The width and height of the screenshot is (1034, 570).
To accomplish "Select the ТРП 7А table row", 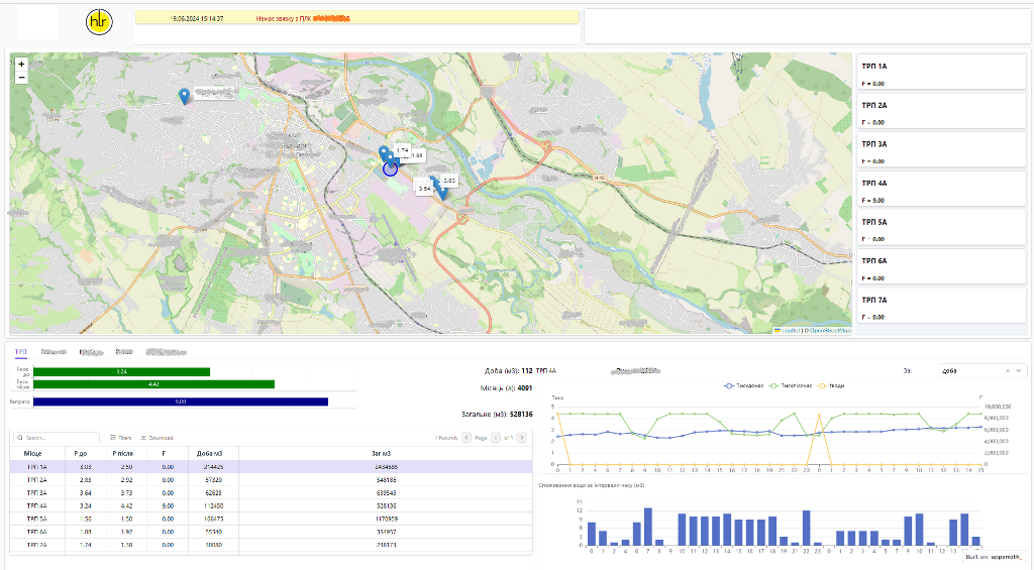I will [x=271, y=545].
